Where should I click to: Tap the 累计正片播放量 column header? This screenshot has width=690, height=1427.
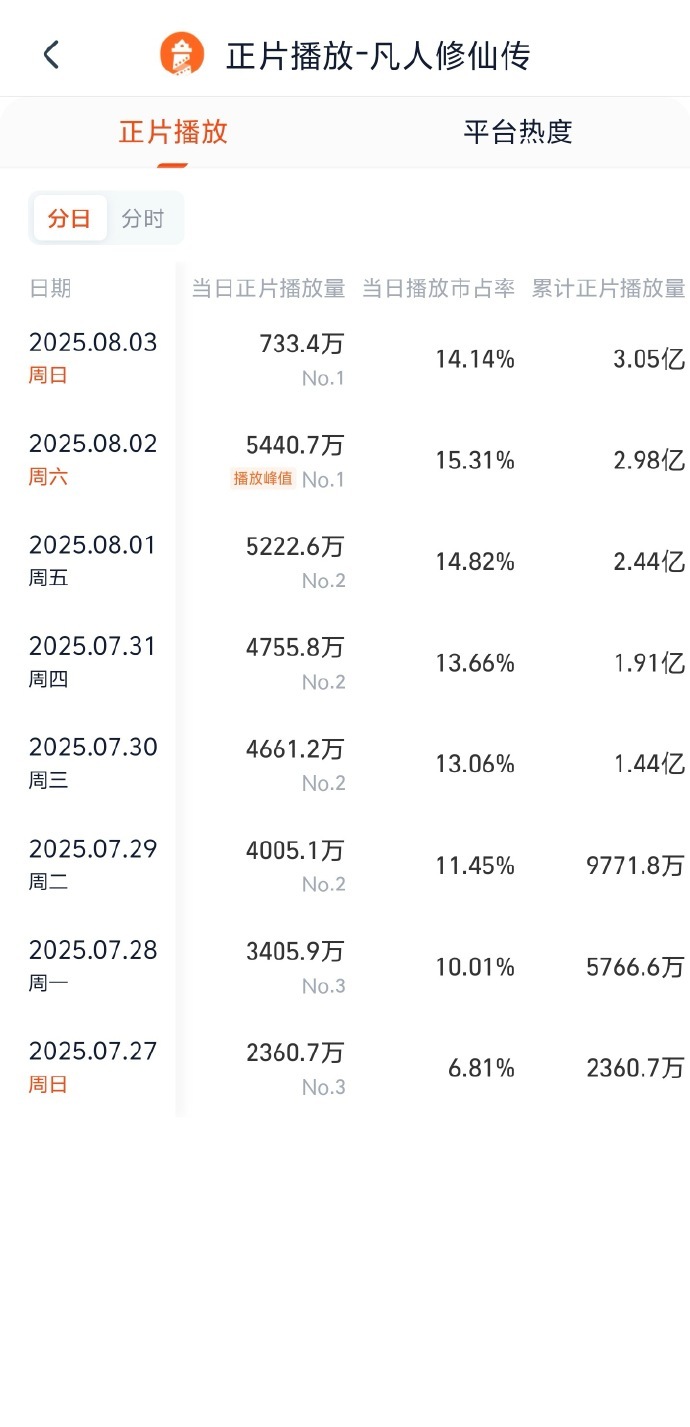608,289
